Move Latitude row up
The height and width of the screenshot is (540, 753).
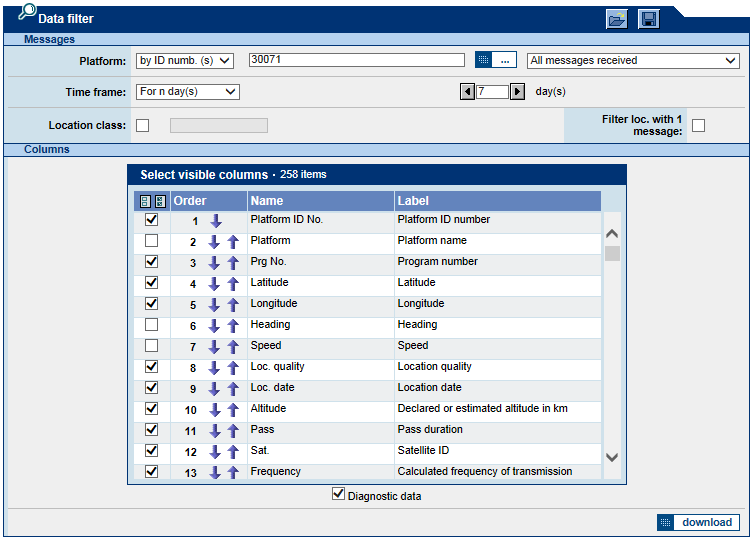[x=233, y=284]
